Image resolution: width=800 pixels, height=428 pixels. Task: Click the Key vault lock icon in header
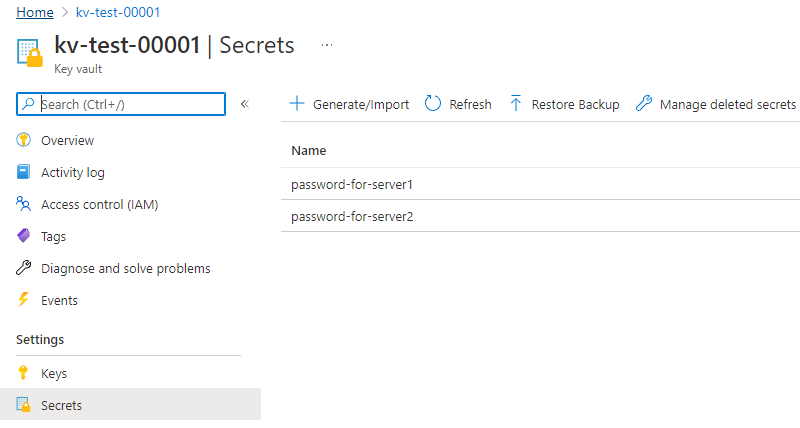click(x=30, y=53)
